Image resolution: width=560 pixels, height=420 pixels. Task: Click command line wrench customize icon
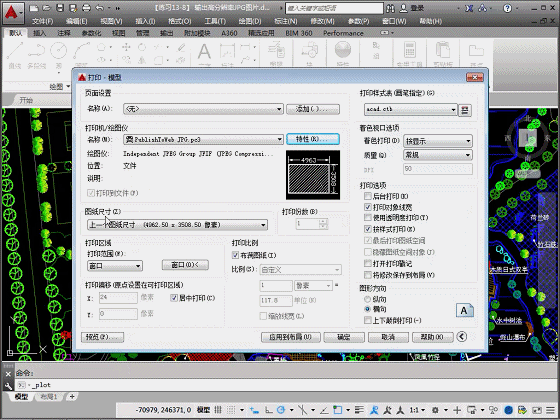click(8, 385)
